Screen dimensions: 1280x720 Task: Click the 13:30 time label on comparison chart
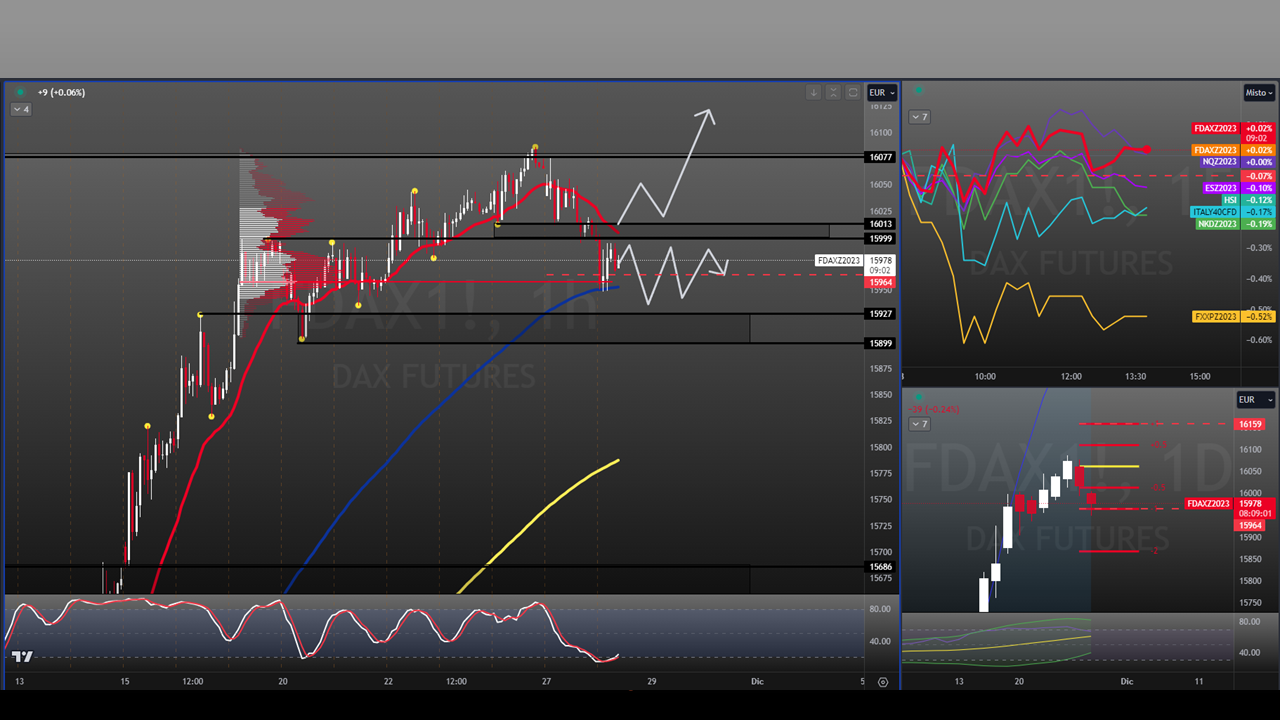(1135, 377)
